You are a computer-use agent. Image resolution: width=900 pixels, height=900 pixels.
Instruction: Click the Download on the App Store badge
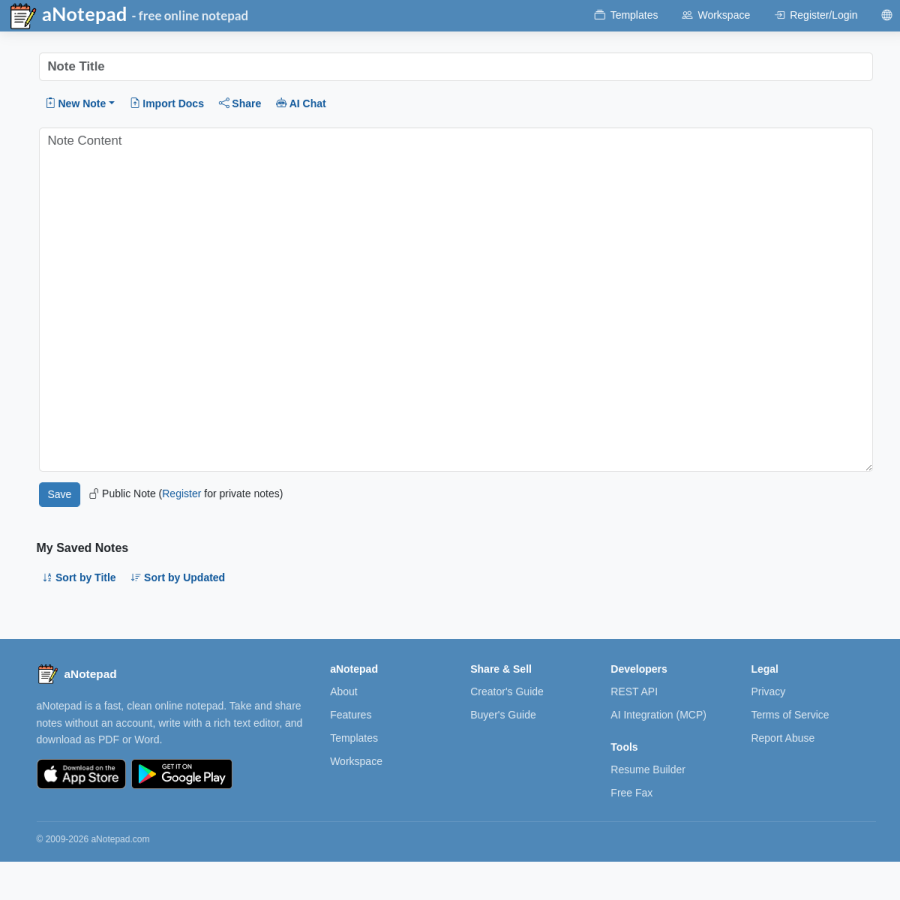[81, 774]
